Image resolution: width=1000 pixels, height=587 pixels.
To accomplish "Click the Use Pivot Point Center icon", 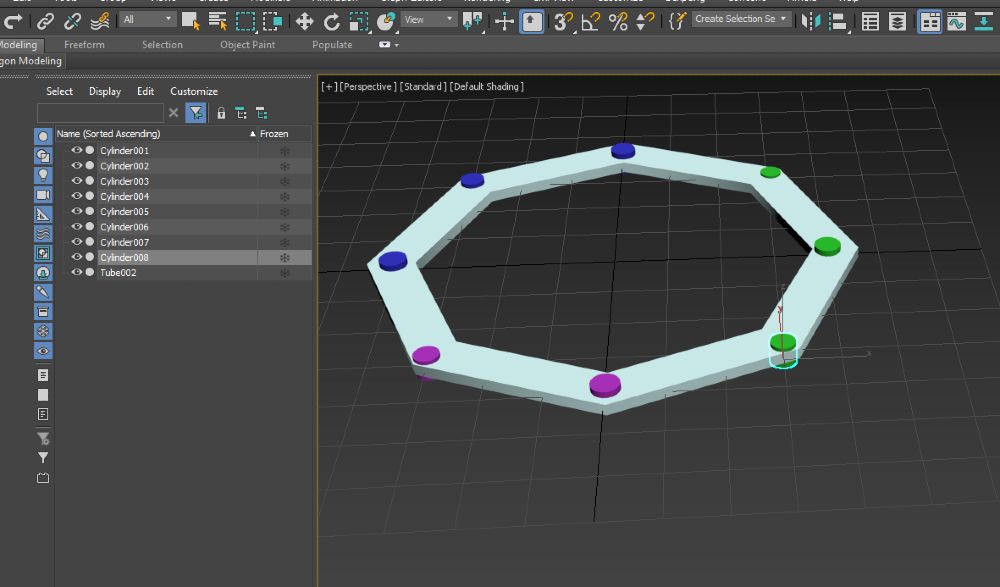I will (x=473, y=22).
